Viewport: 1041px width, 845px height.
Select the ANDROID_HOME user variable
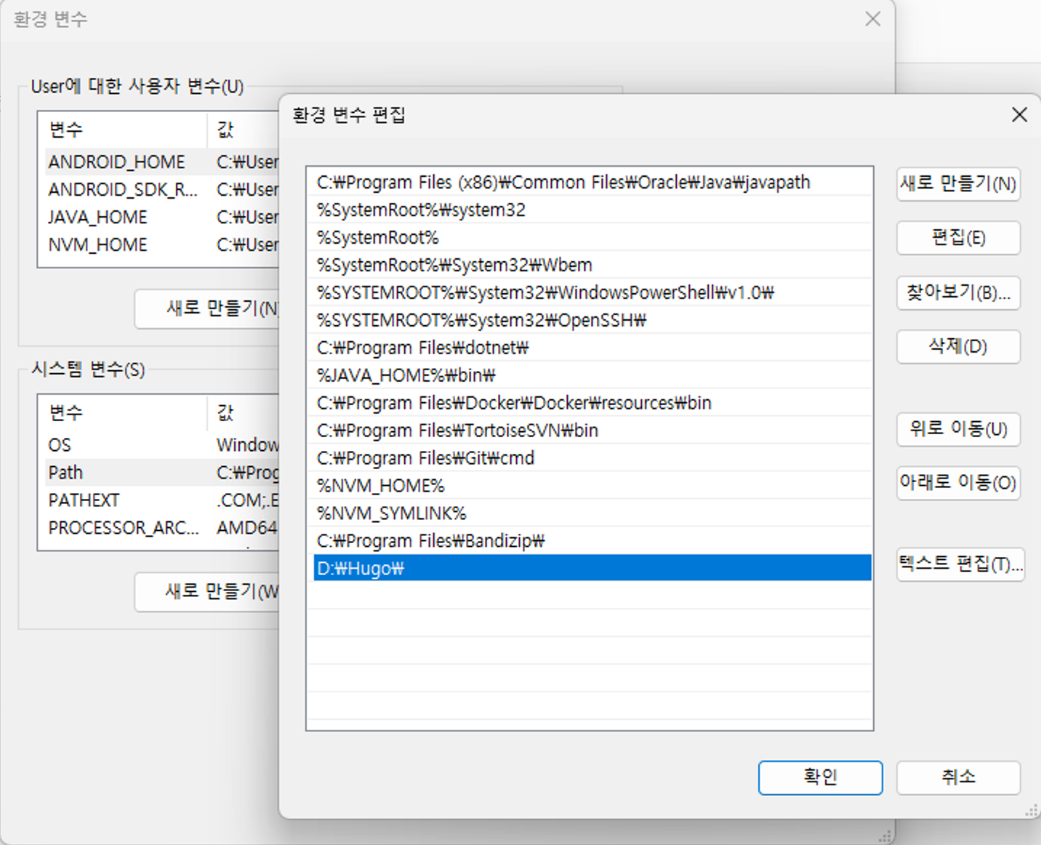tap(116, 162)
